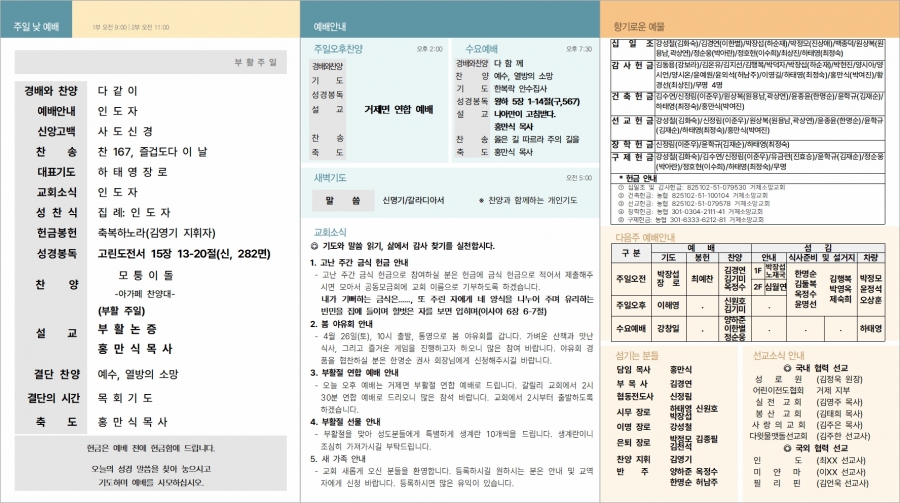Viewport: 900px width, 503px height.
Task: Select the text '목 회 기 도'
Action: (125, 398)
